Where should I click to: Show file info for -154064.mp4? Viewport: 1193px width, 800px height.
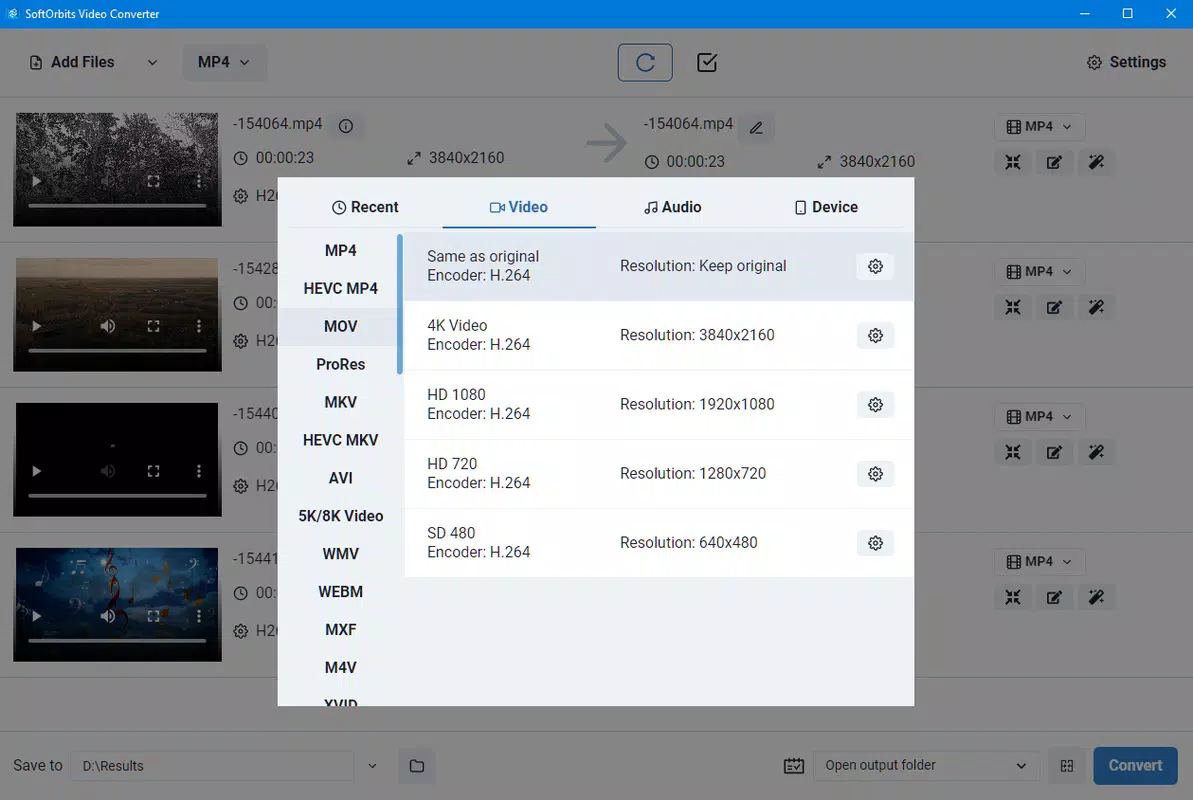[x=345, y=126]
